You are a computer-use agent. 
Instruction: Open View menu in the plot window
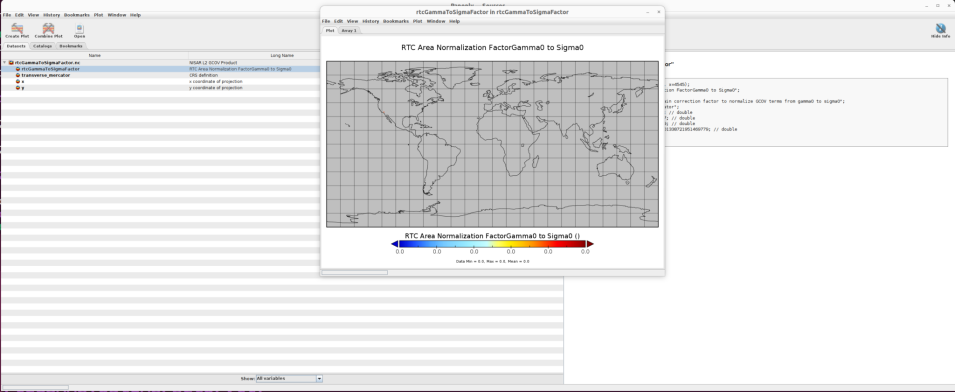click(x=353, y=21)
